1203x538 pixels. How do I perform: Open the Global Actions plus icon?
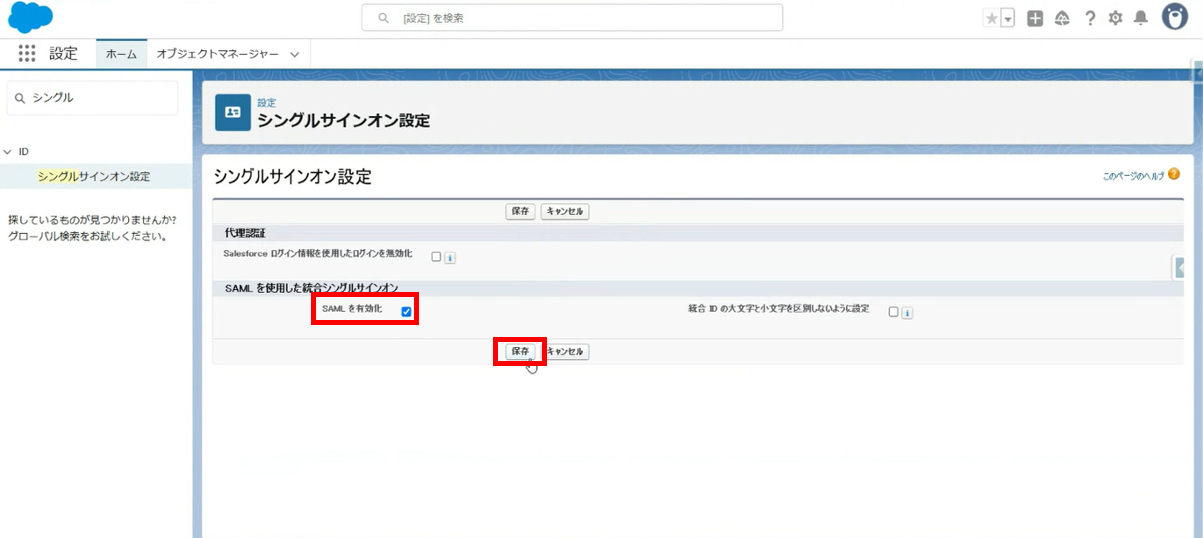click(x=1035, y=18)
